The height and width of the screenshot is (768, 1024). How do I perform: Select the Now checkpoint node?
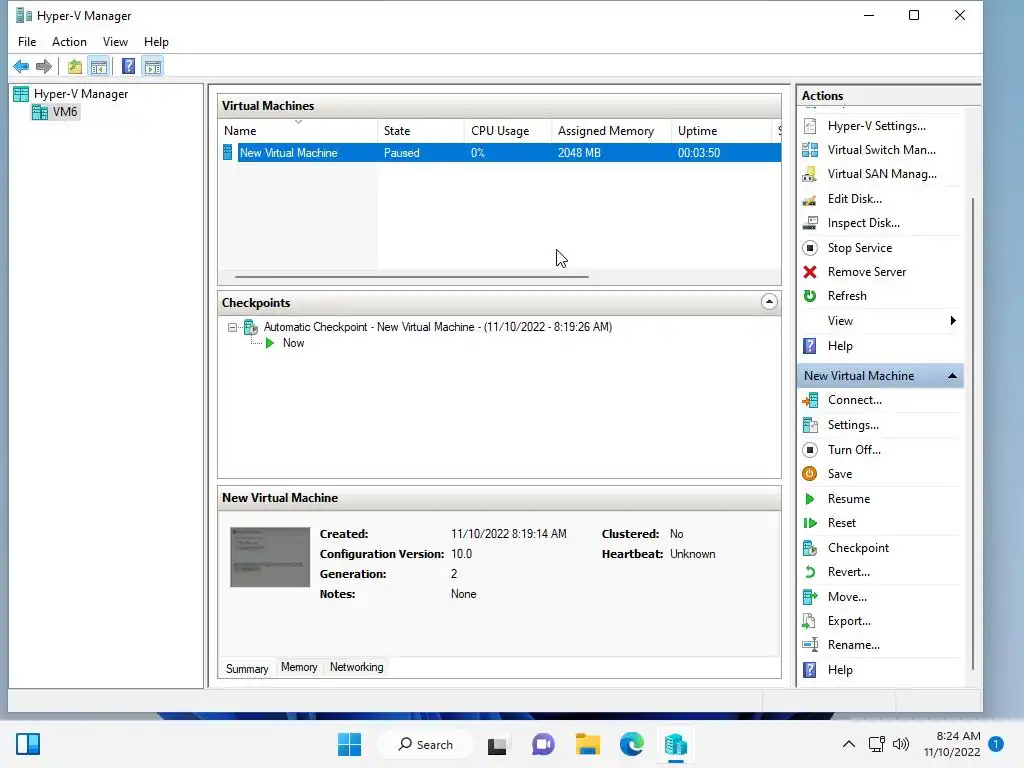(293, 343)
